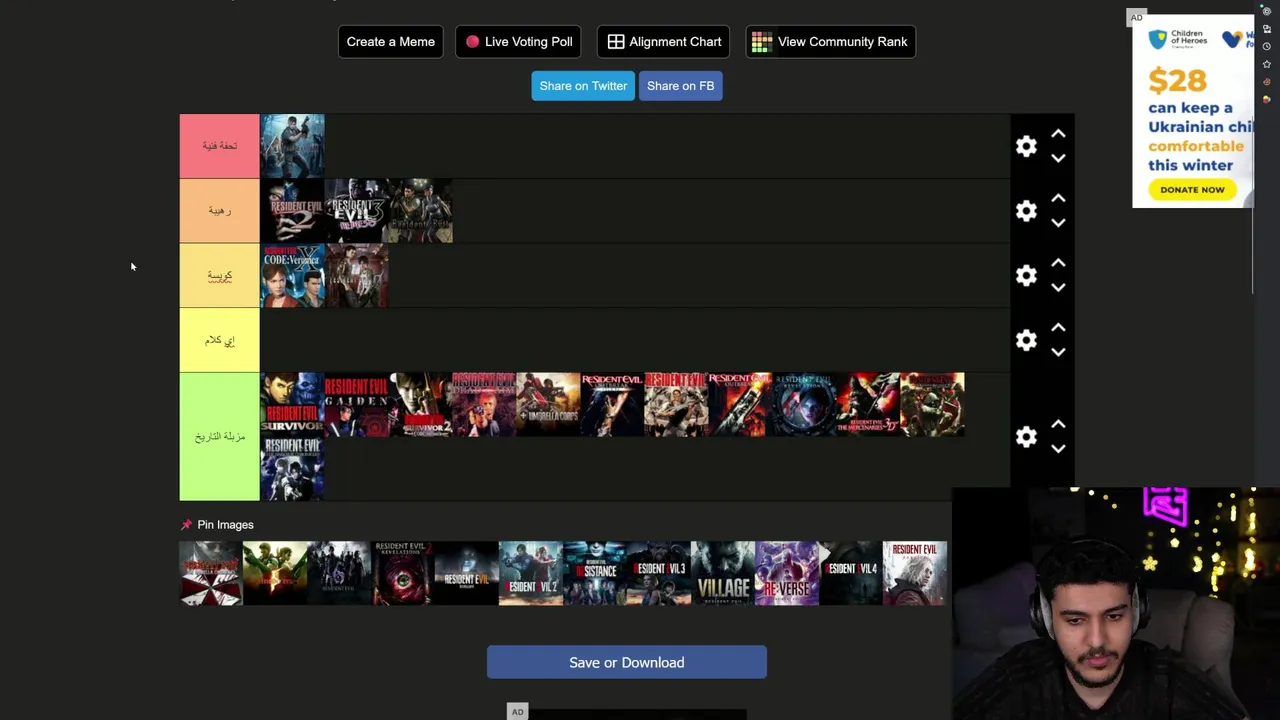Select the Umbrella Corps cover
Viewport: 1280px width, 720px height.
pos(548,405)
